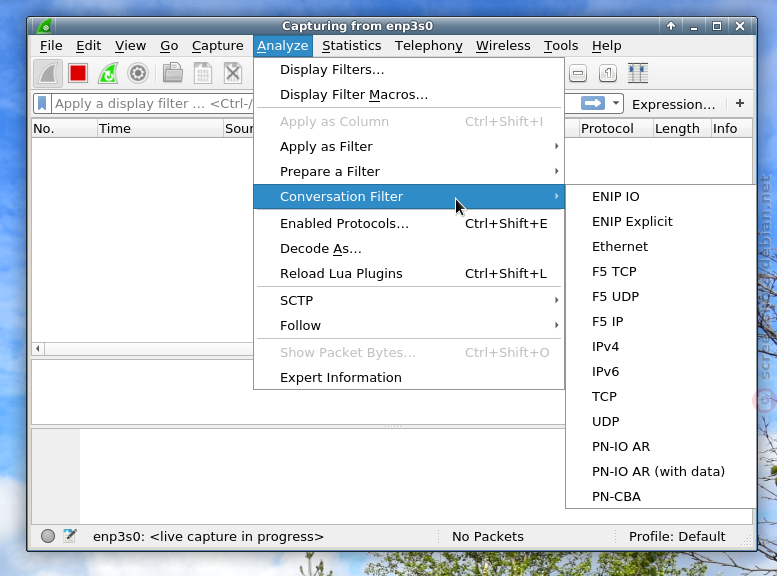Reset zoom to normal size icon
This screenshot has height=576, width=777.
coord(608,73)
